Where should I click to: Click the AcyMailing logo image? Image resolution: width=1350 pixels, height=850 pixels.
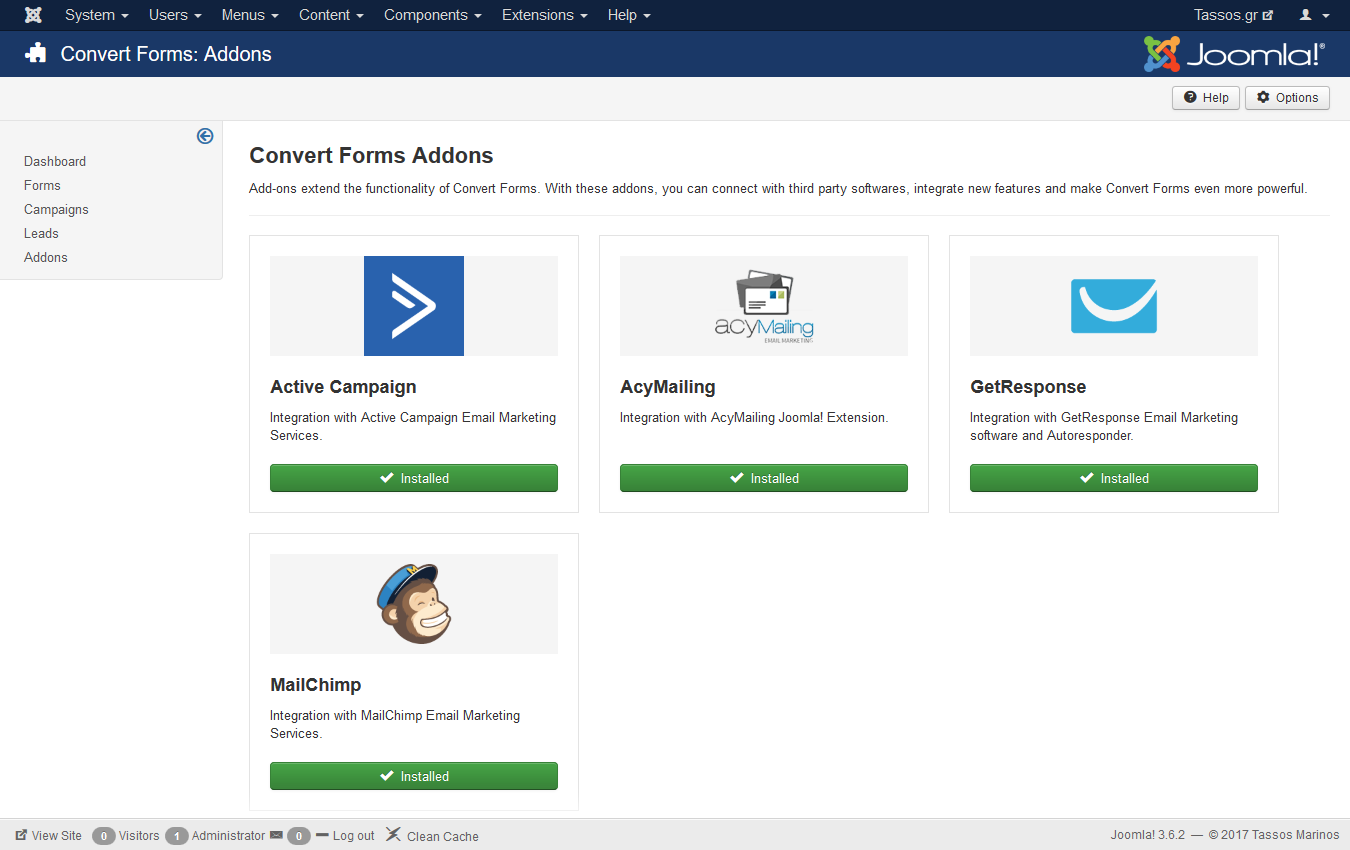coord(764,306)
